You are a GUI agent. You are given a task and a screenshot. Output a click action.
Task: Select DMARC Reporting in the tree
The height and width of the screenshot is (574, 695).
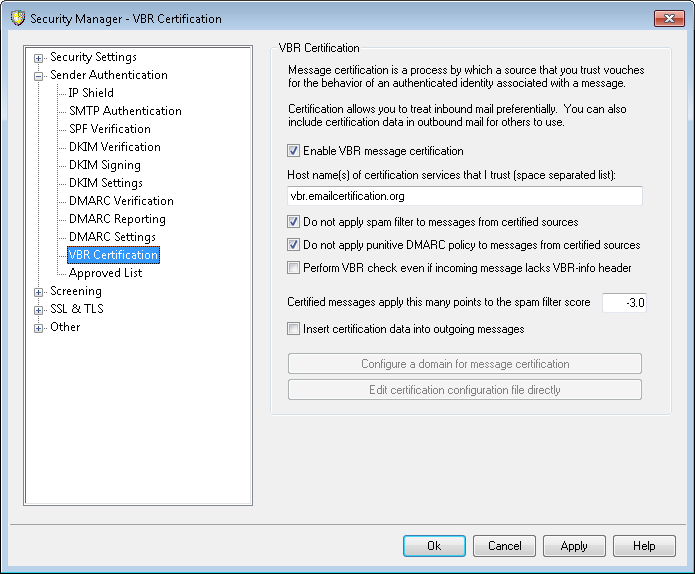[117, 219]
